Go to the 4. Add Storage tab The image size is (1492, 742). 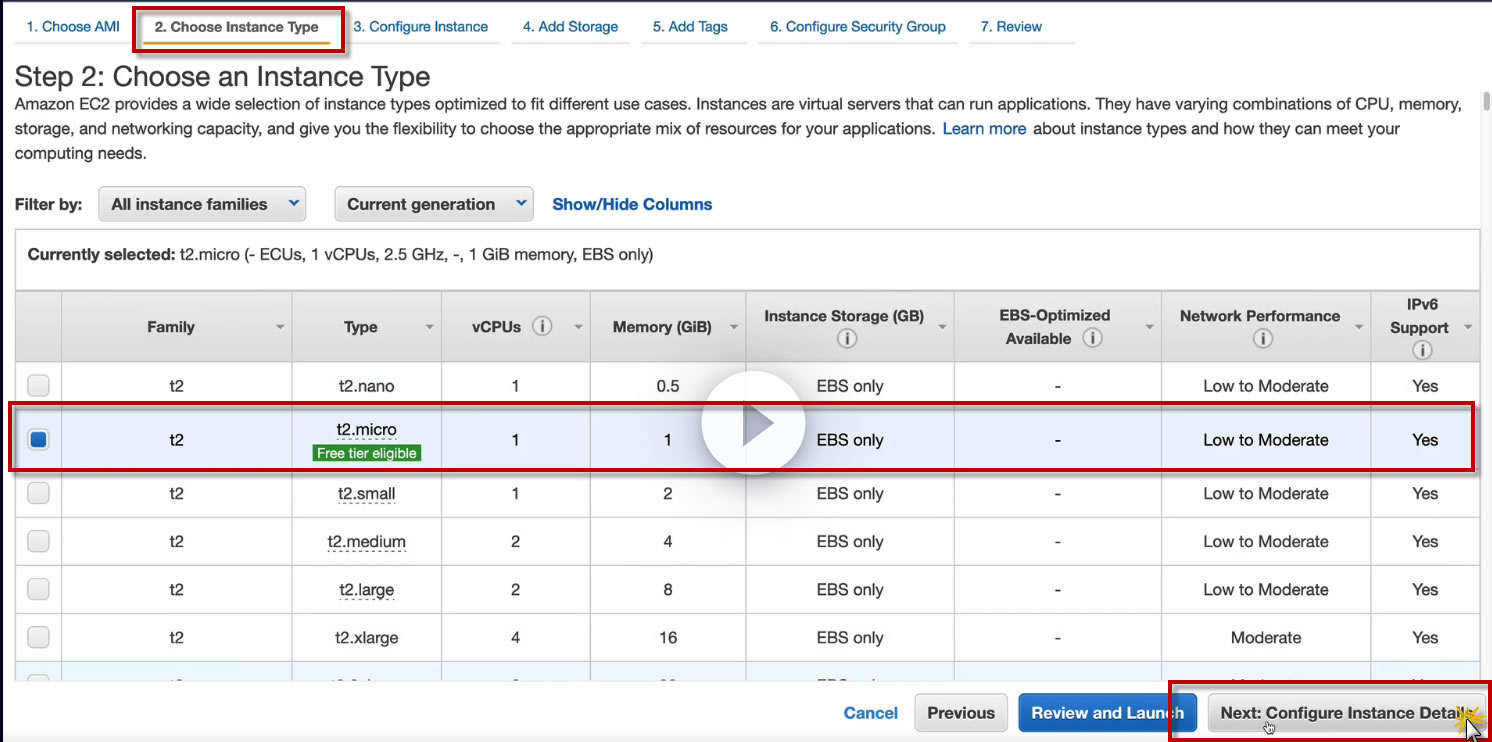tap(570, 27)
